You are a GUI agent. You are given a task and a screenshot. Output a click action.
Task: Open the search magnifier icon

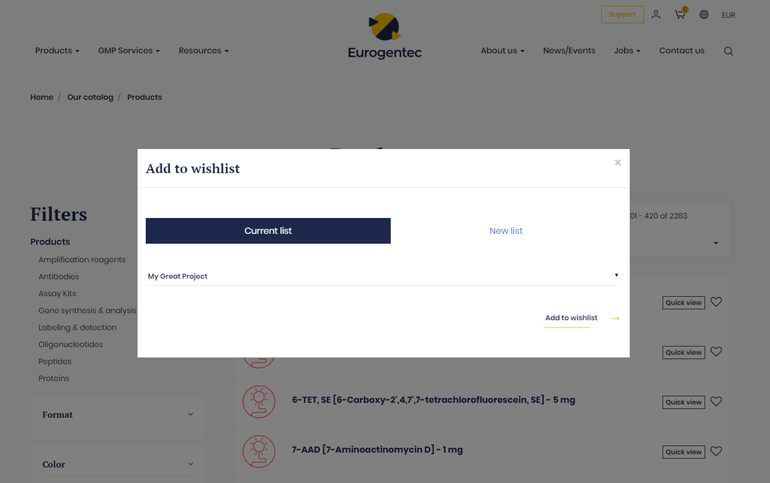pos(728,51)
